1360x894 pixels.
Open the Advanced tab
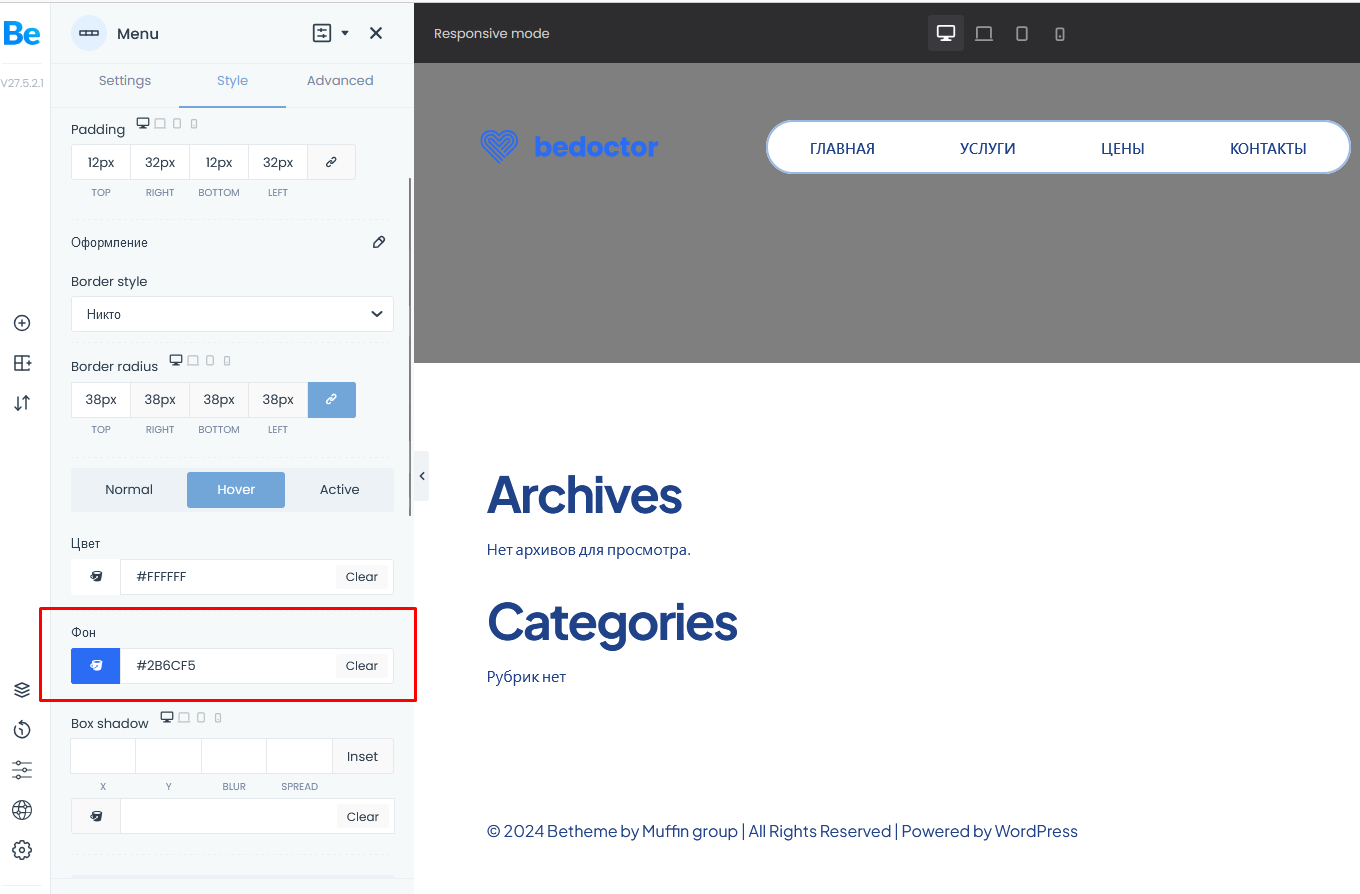340,81
